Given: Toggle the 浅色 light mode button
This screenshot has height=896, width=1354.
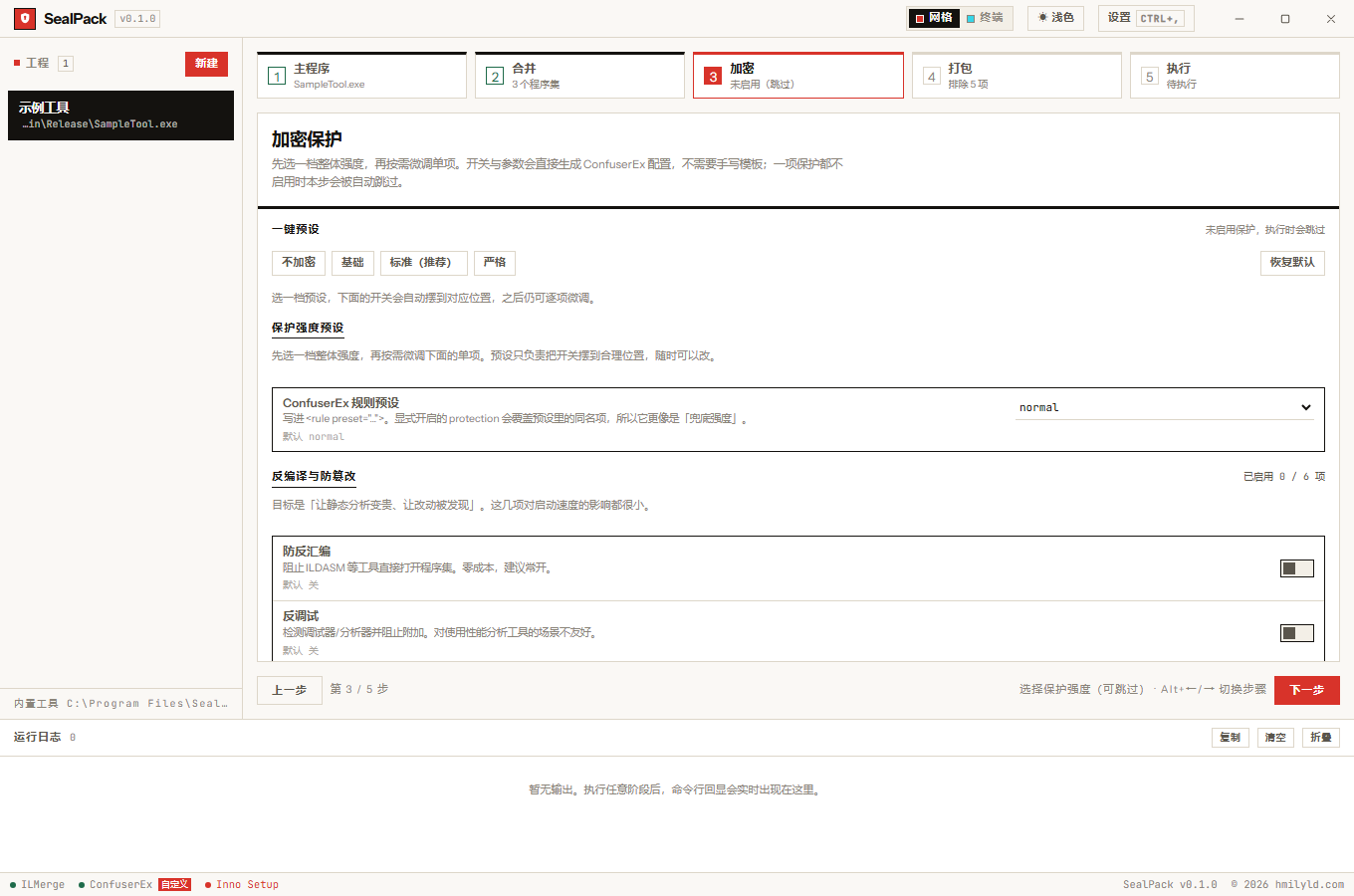Looking at the screenshot, I should point(1056,18).
